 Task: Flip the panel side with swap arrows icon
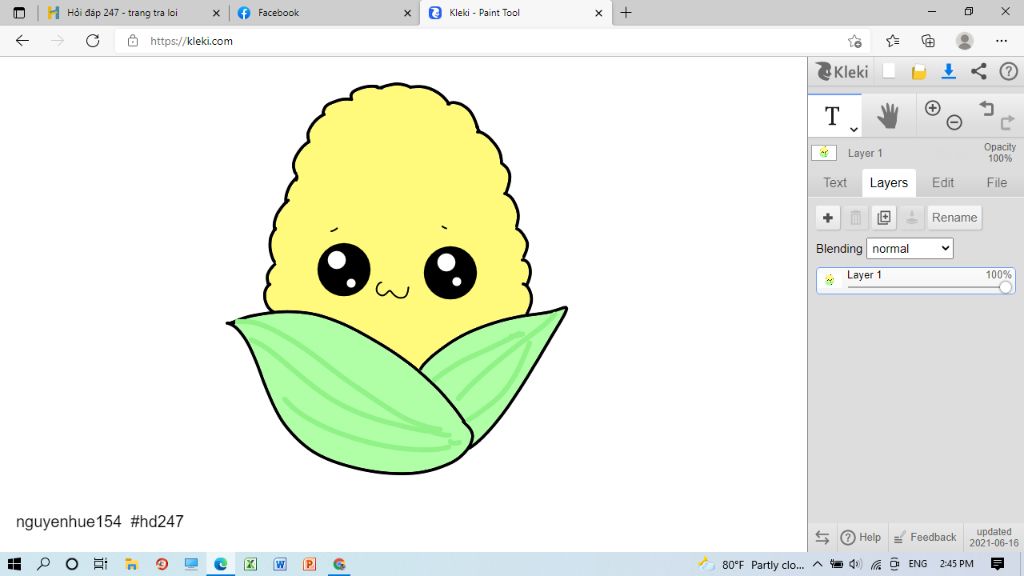point(822,537)
